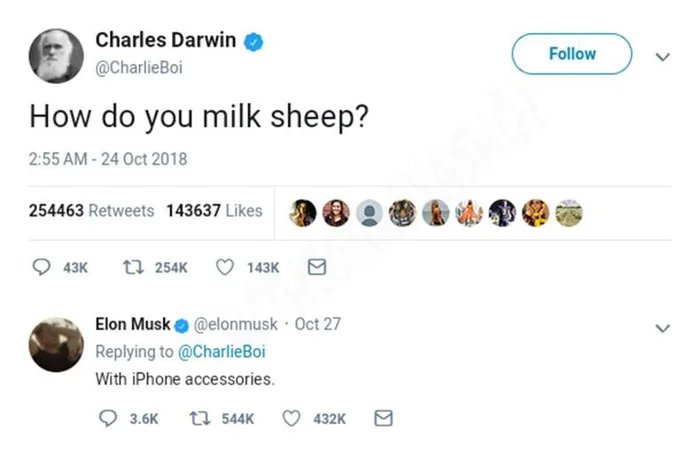
Task: Open the Oct 27 reply timestamp
Action: [318, 324]
